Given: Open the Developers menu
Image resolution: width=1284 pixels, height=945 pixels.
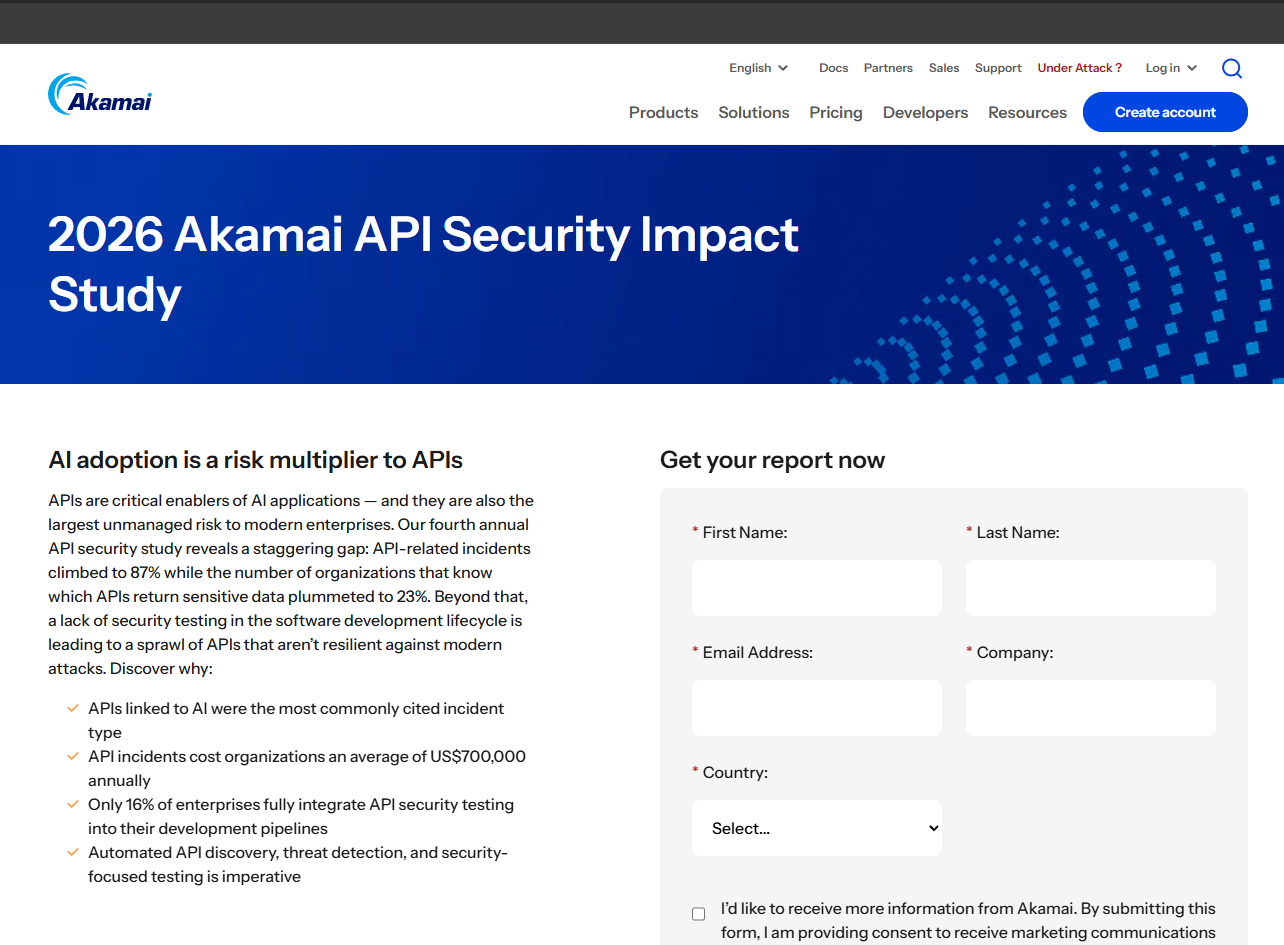Looking at the screenshot, I should click(x=925, y=112).
